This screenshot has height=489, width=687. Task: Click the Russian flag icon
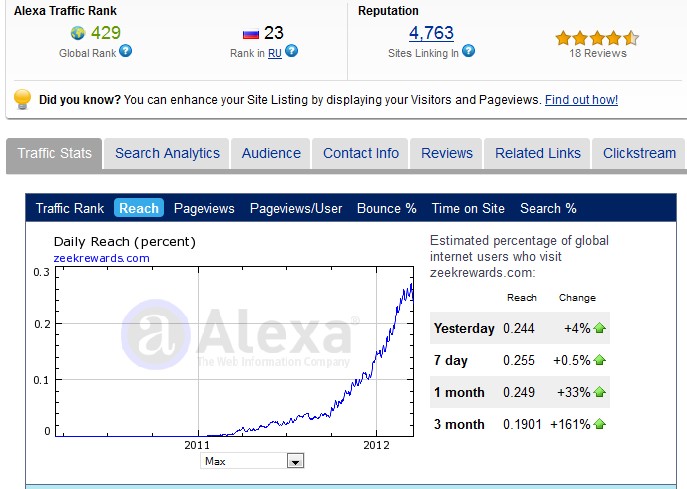(x=251, y=34)
